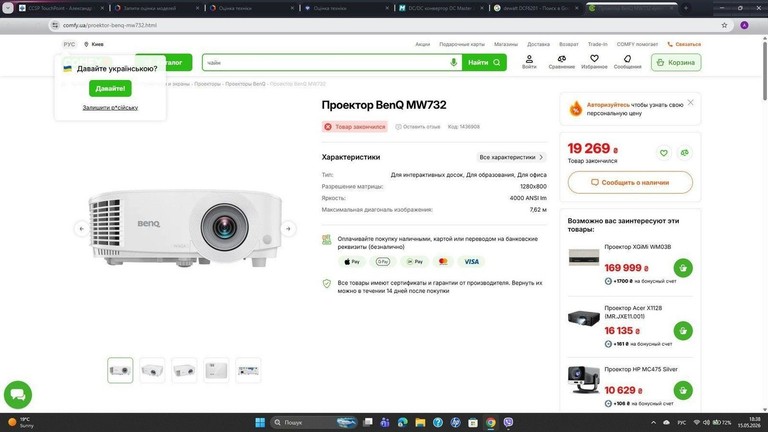Click the green Найти search button
Image resolution: width=768 pixels, height=432 pixels.
pos(484,62)
